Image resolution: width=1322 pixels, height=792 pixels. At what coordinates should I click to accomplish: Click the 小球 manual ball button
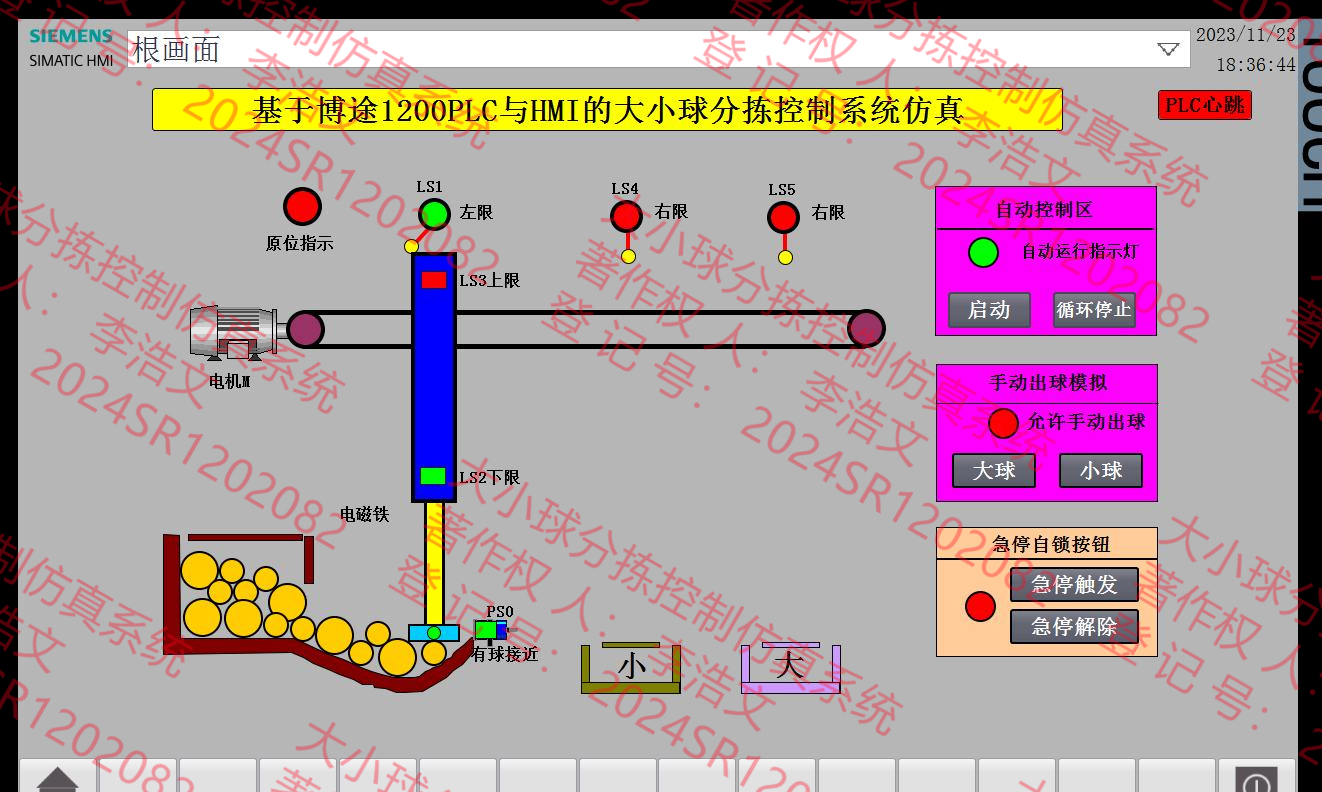[x=1101, y=470]
